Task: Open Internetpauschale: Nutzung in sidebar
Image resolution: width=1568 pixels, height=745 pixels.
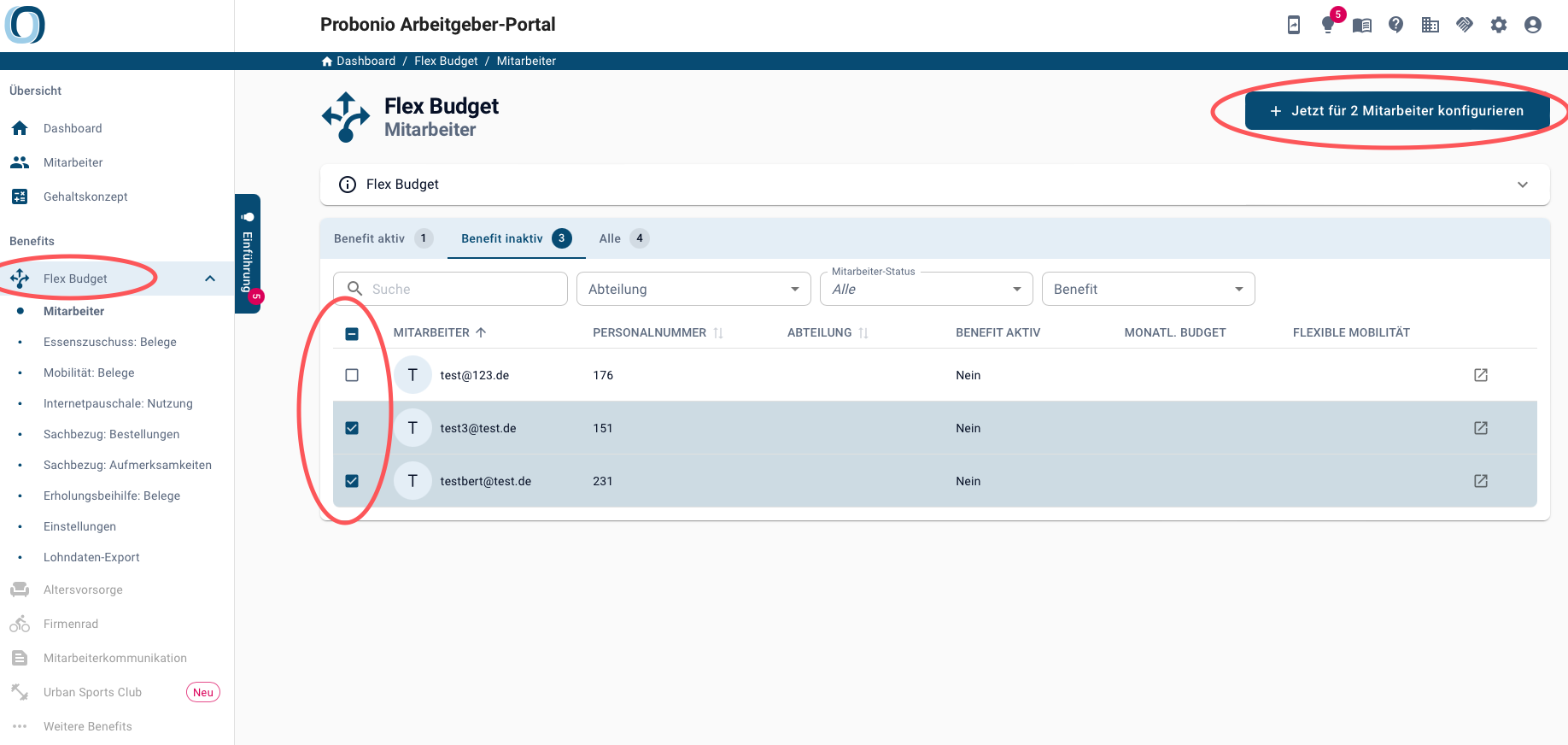Action: point(118,403)
